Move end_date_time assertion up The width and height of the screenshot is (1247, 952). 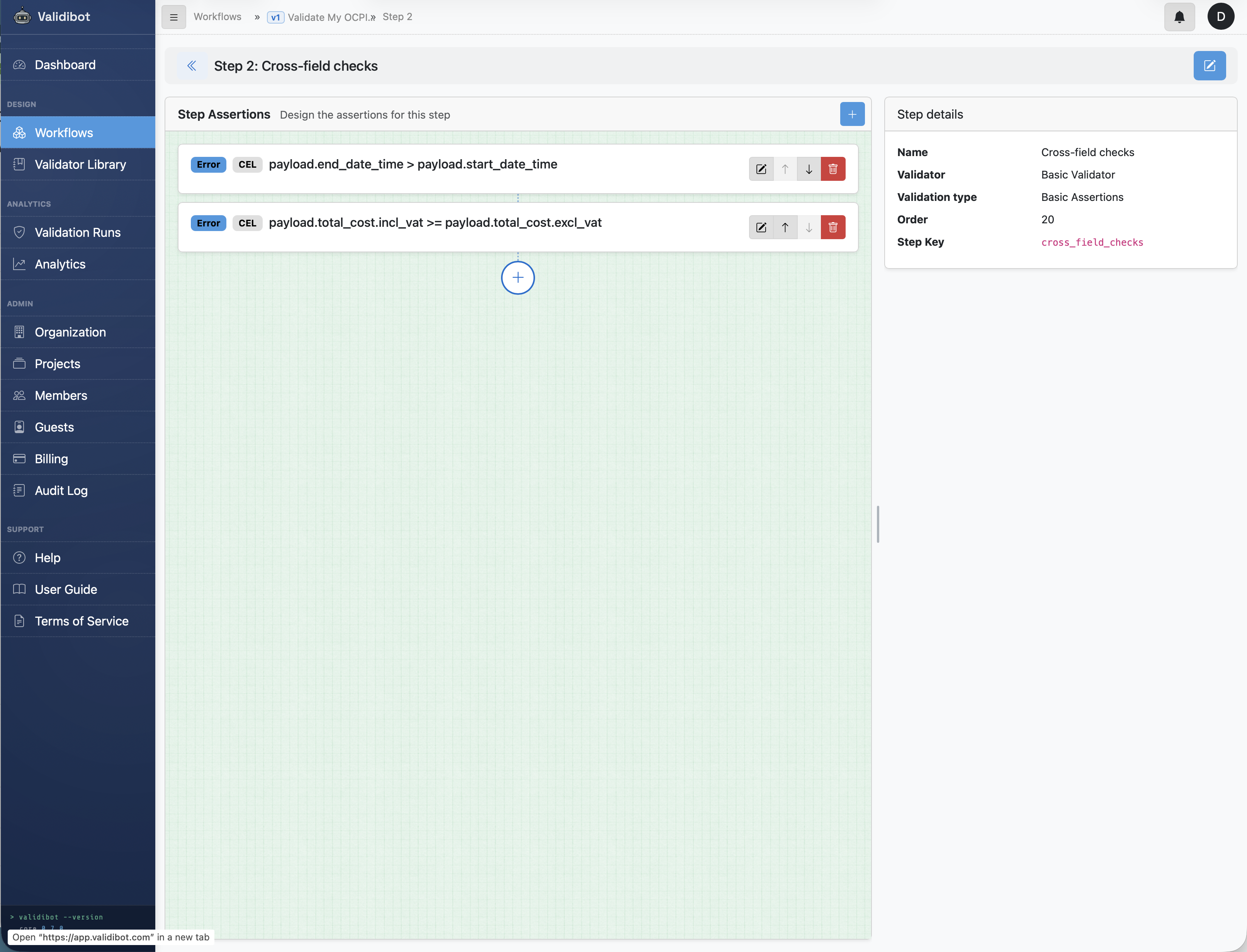coord(785,169)
